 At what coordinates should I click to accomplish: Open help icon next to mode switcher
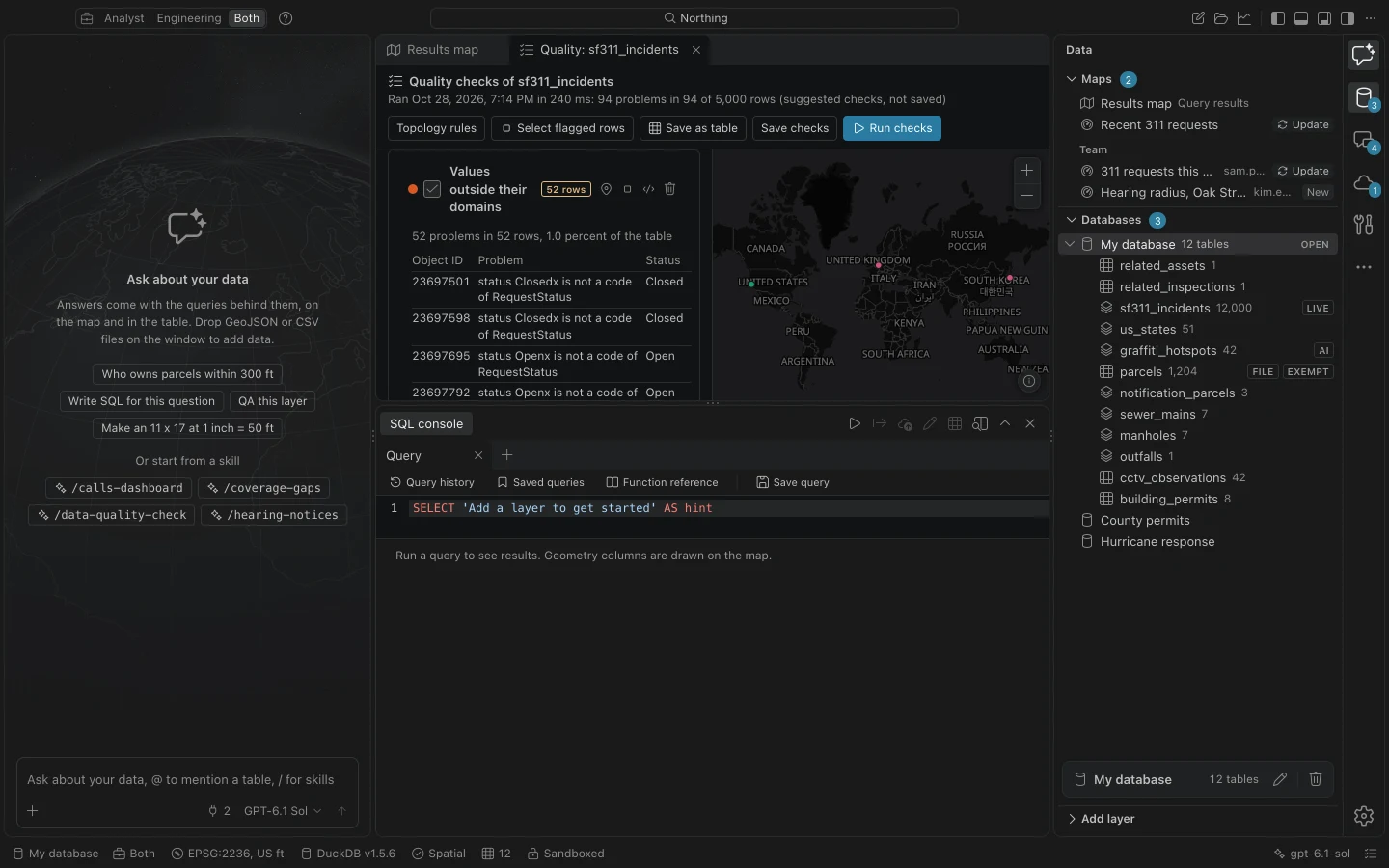coord(286,18)
